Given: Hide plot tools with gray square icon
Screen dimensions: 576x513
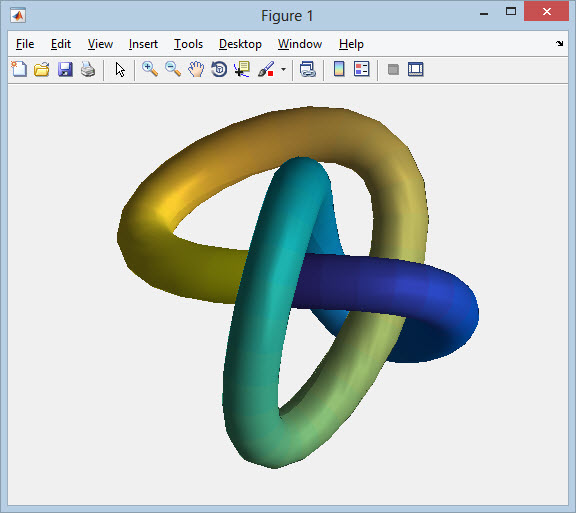Looking at the screenshot, I should [393, 69].
